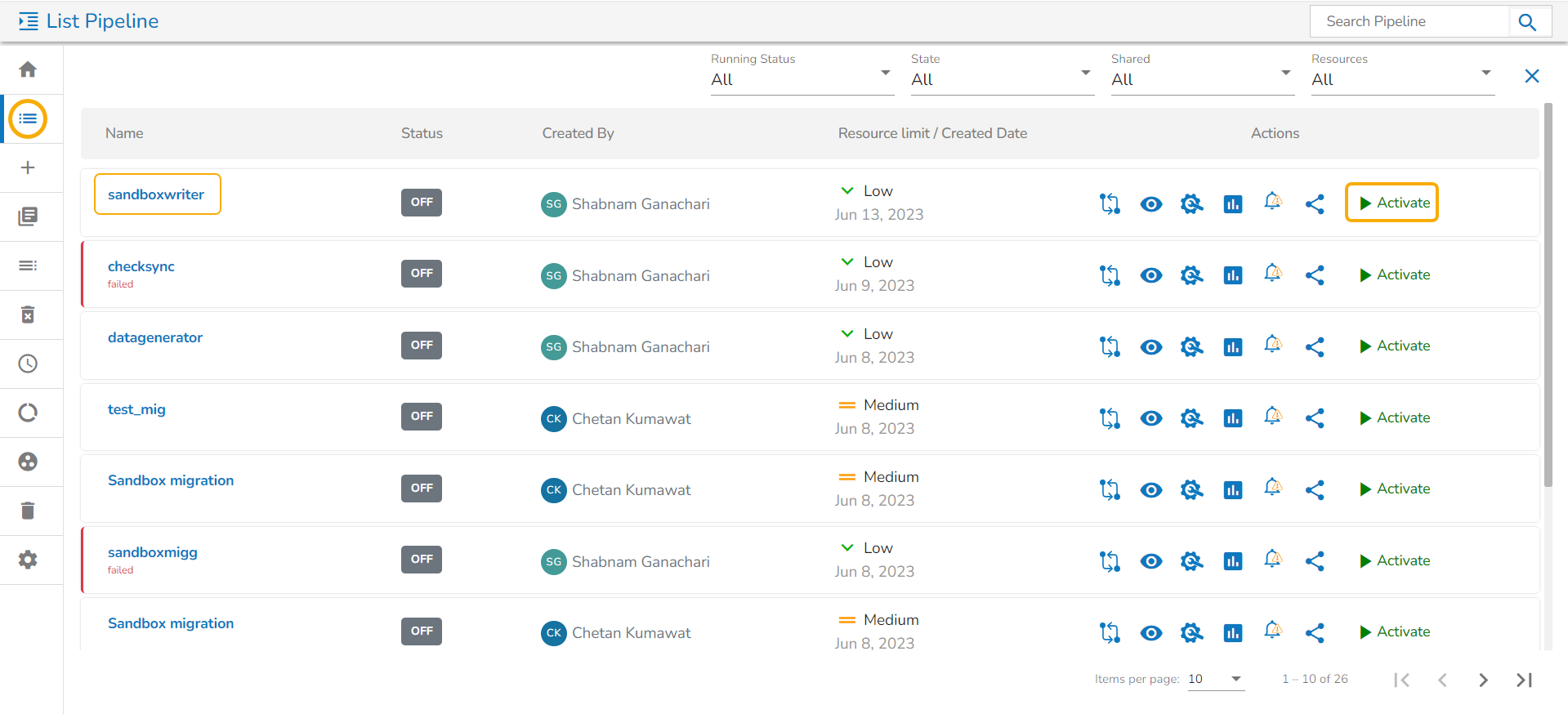Open the sidebar settings gear icon
Screen dimensions: 1568x714
(x=28, y=560)
